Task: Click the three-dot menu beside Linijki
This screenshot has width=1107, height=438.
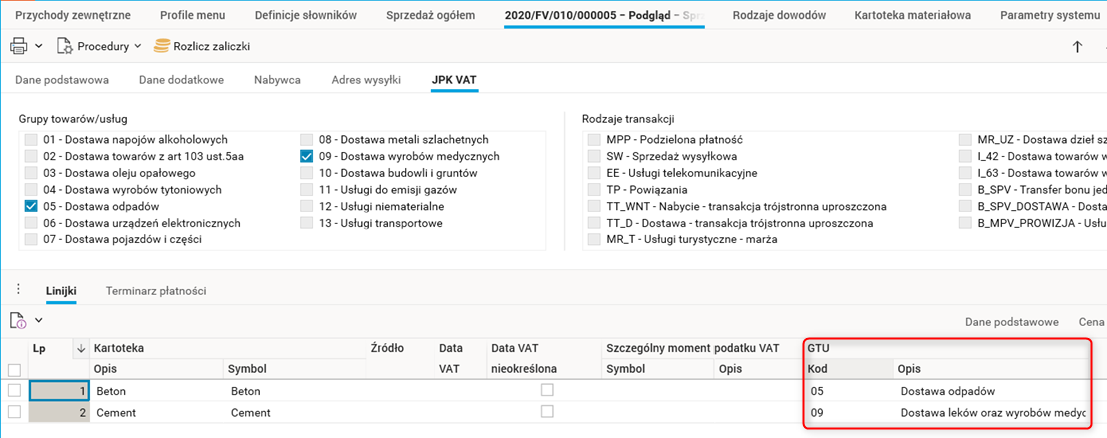Action: [17, 290]
